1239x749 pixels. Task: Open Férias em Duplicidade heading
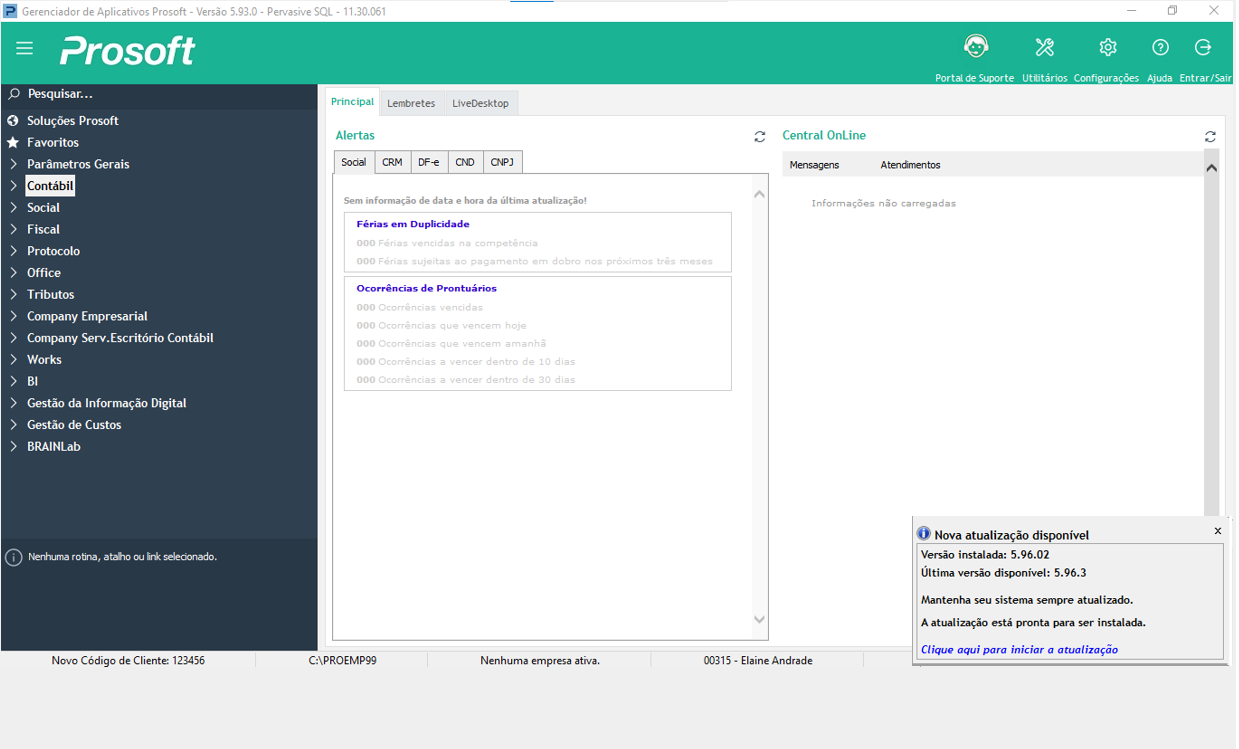coord(413,224)
